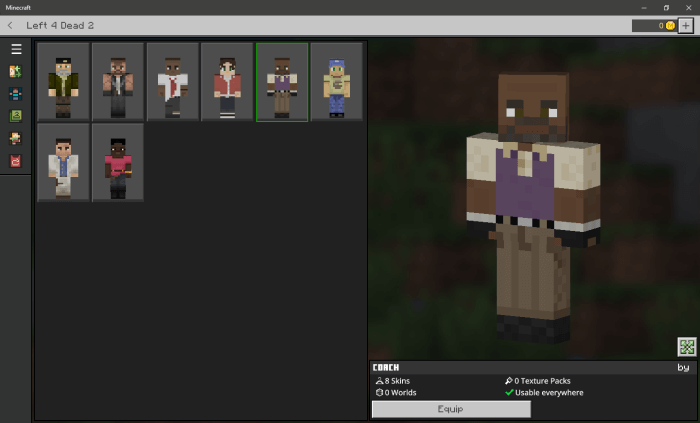Click the blue character sidebar icon
Viewport: 700px width, 423px height.
click(x=16, y=94)
